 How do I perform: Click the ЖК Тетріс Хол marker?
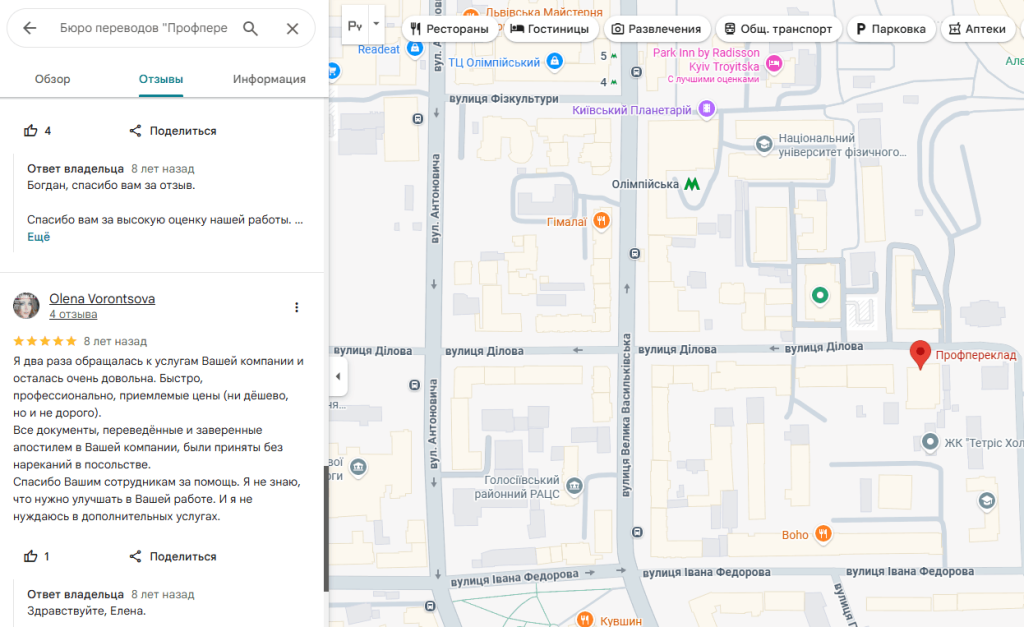click(930, 442)
